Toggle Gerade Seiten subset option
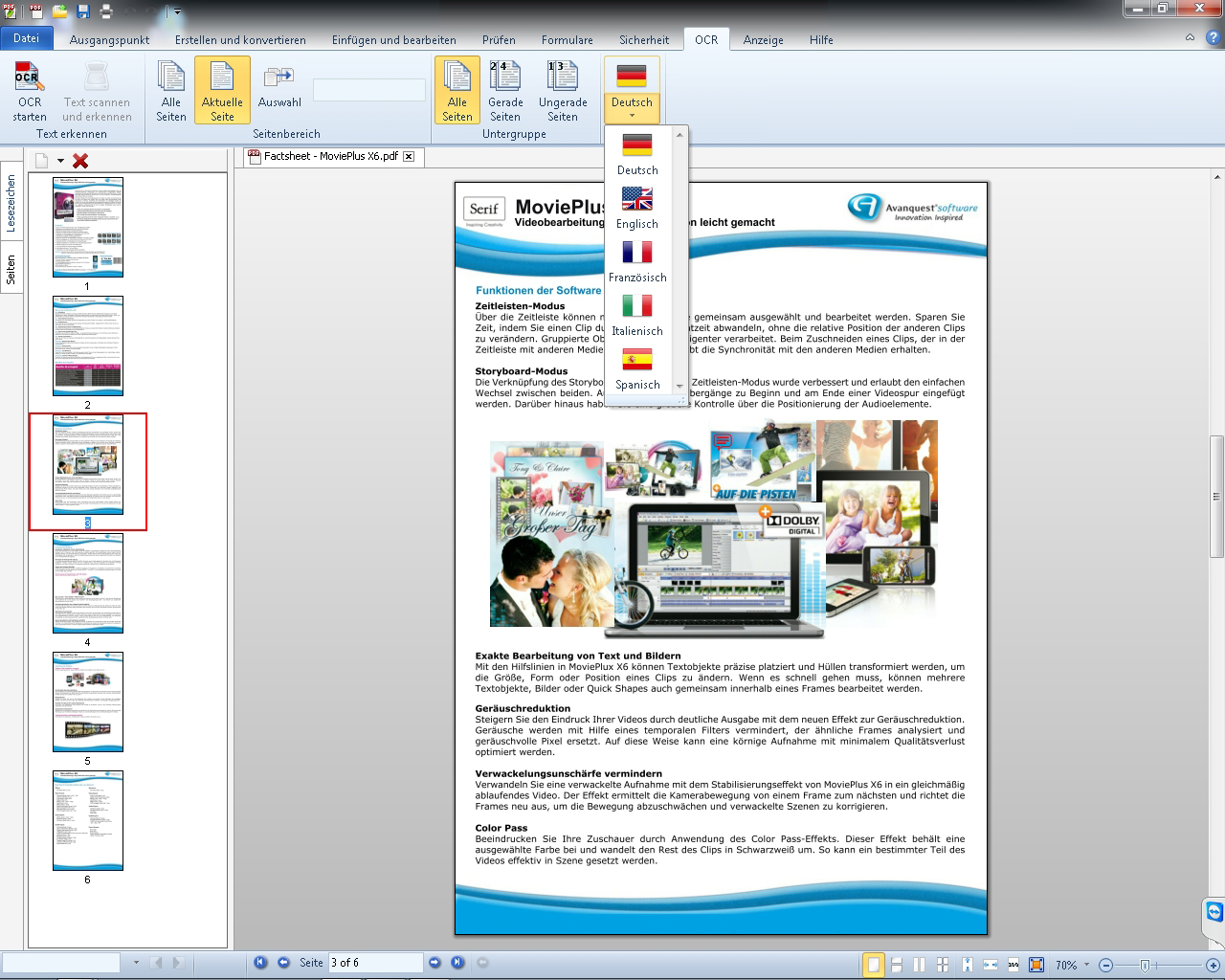This screenshot has height=980, width=1225. [505, 90]
